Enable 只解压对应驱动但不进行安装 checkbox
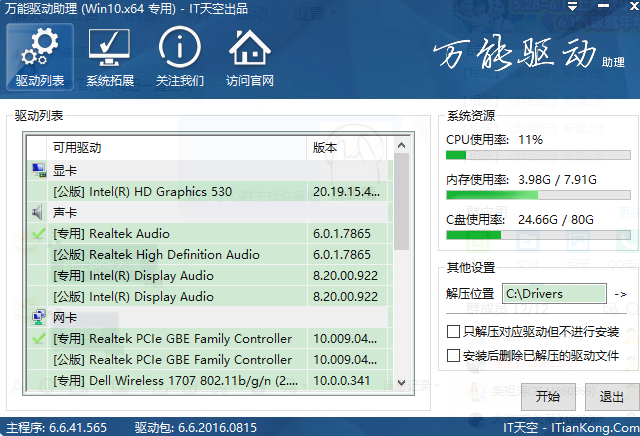The image size is (640, 436). coord(453,331)
